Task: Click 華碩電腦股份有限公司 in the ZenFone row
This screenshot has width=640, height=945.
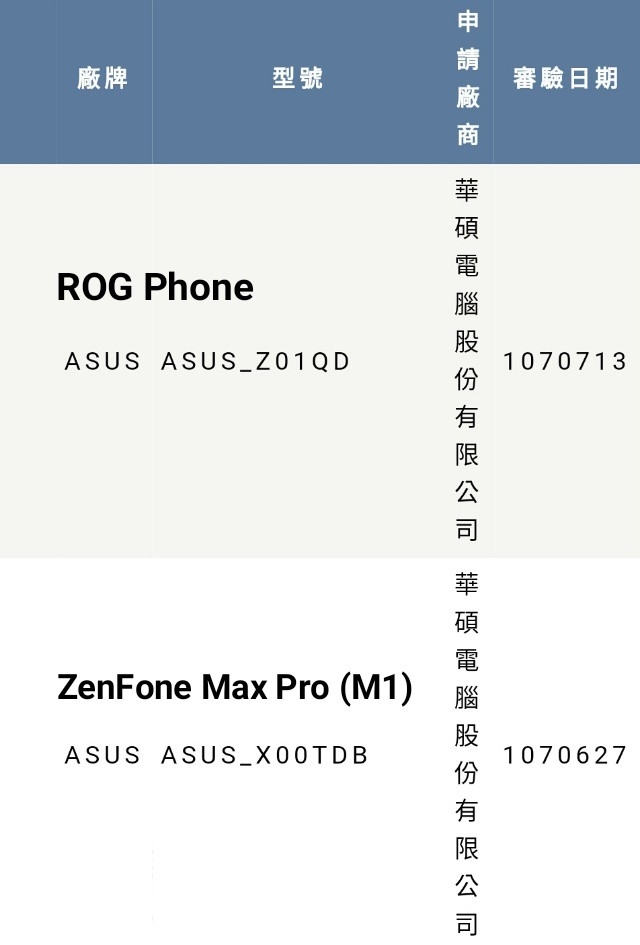Action: pos(467,753)
